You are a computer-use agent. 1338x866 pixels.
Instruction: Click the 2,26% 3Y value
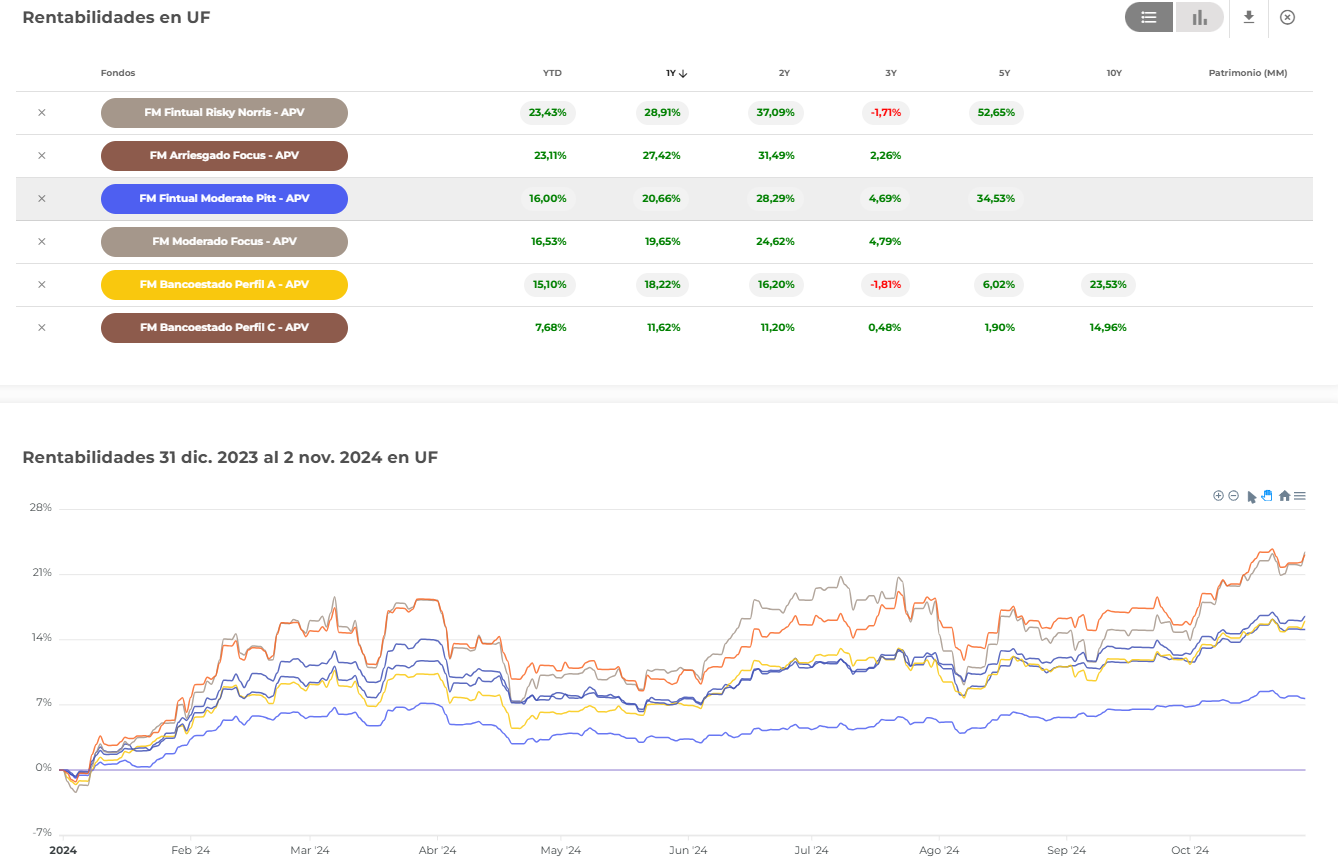click(x=886, y=156)
